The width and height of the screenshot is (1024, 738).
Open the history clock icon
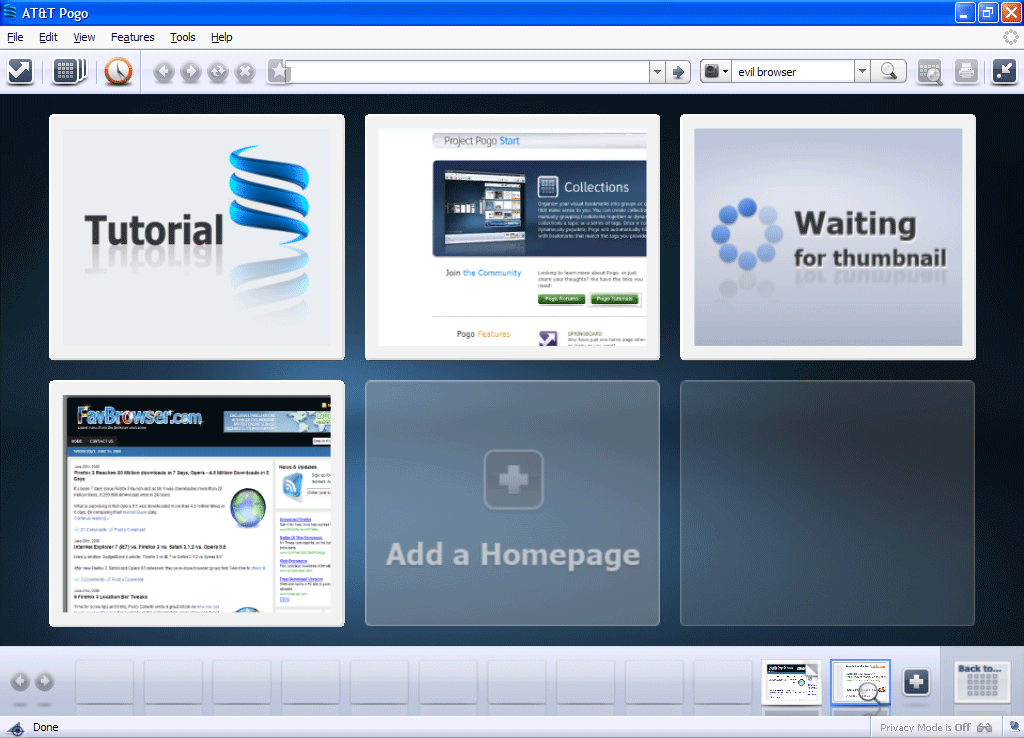pyautogui.click(x=118, y=72)
